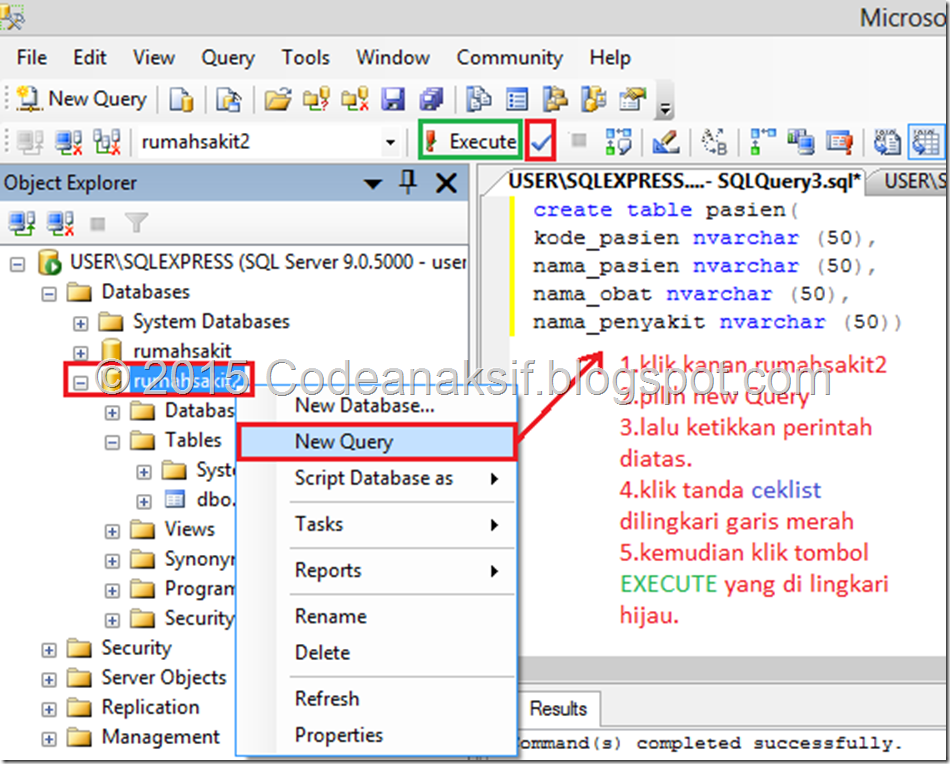Image resolution: width=950 pixels, height=764 pixels.
Task: Expand the Management folder
Action: click(49, 739)
